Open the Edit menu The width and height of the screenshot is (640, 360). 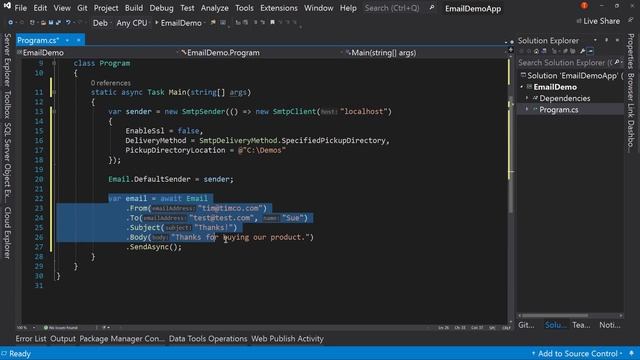40,8
